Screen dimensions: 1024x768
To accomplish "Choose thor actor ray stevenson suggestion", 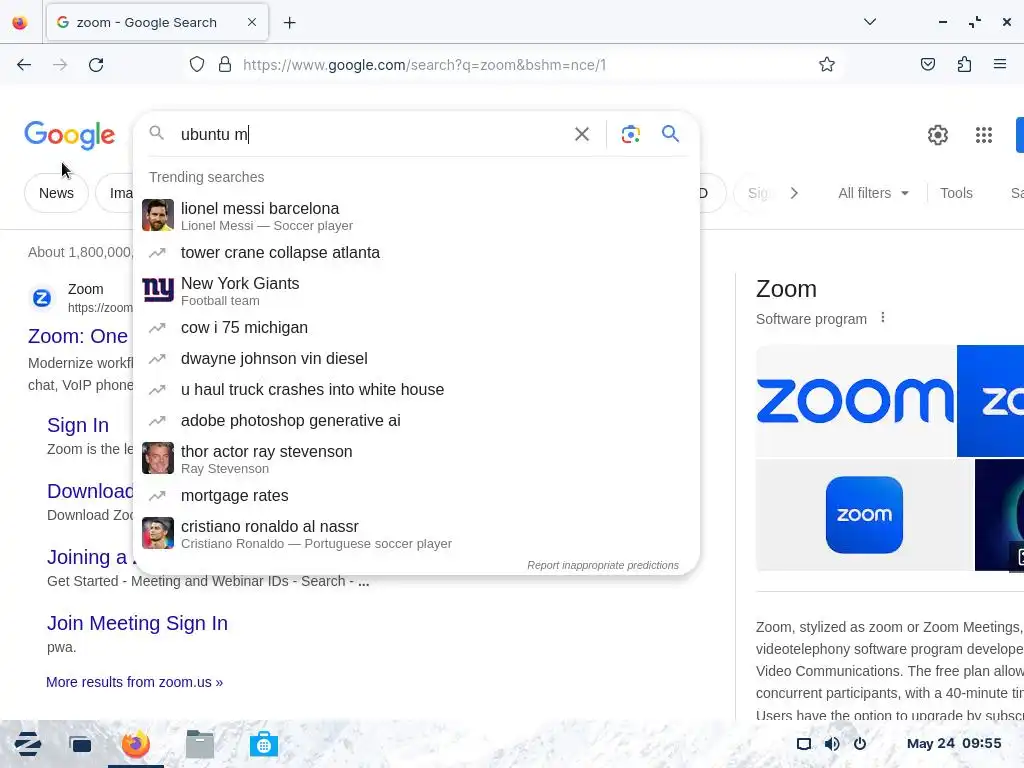I will coord(416,459).
